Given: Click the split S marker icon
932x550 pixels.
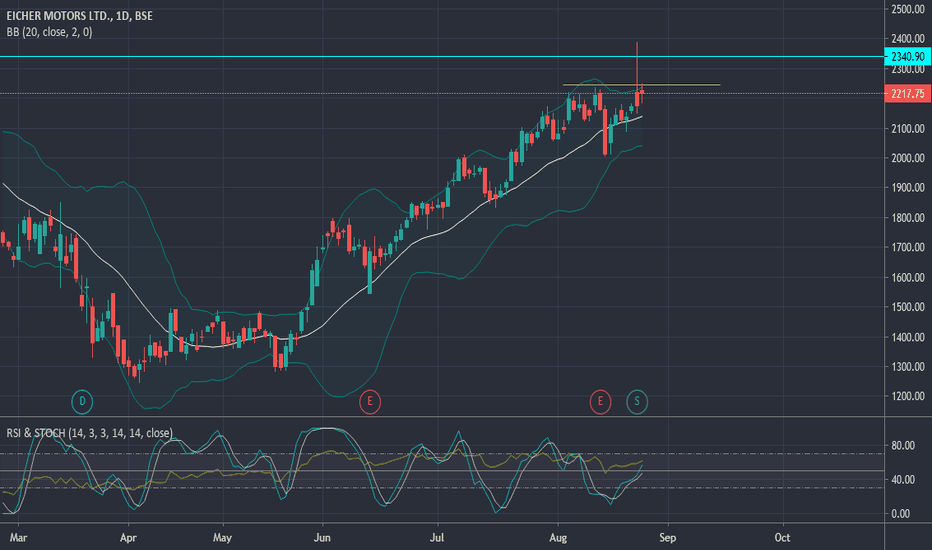Looking at the screenshot, I should coord(637,401).
